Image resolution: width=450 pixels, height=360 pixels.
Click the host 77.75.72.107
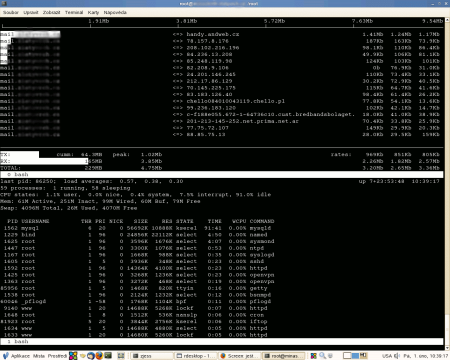tap(208, 128)
